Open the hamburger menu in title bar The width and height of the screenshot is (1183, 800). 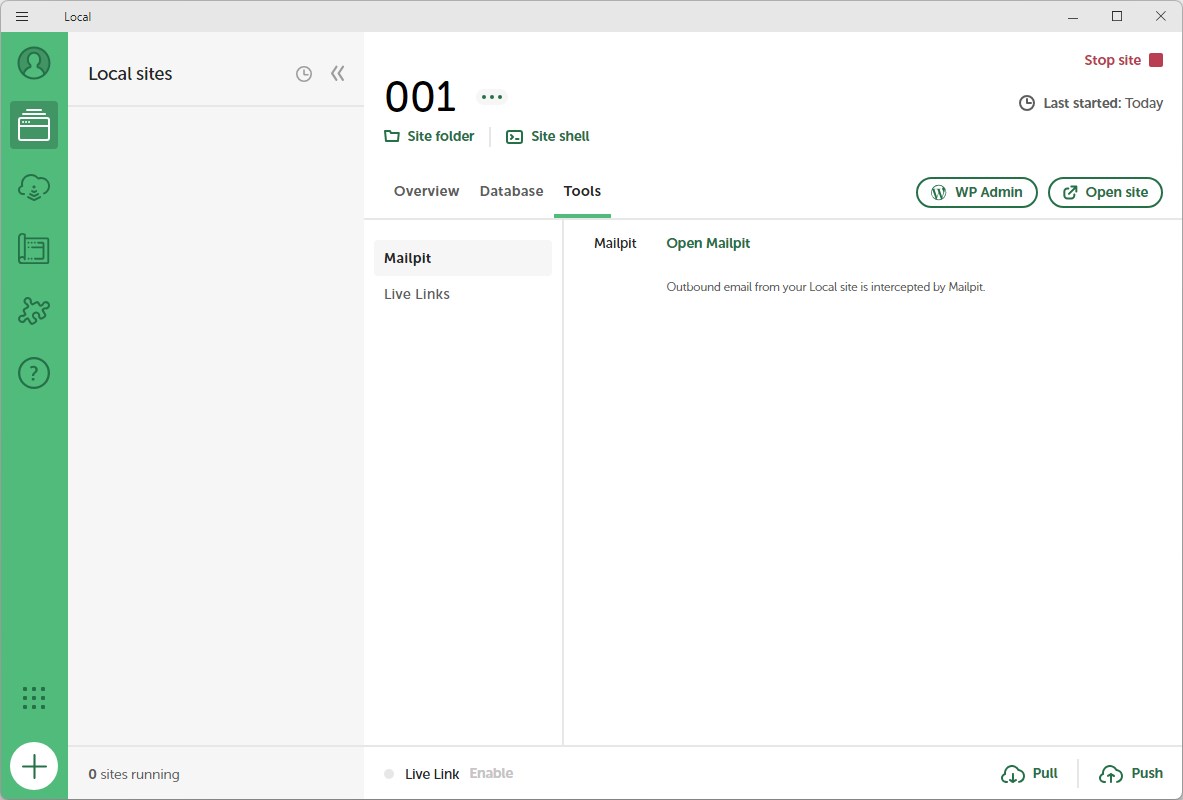(22, 17)
